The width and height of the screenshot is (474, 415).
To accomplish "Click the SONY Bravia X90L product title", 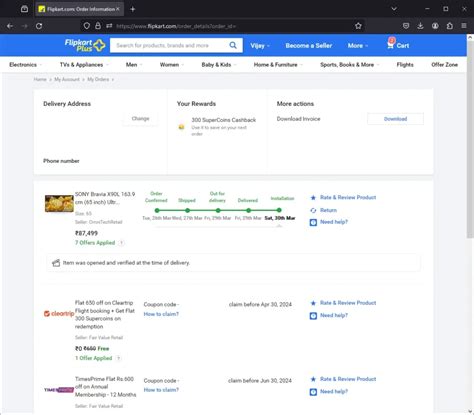I will 105,198.
